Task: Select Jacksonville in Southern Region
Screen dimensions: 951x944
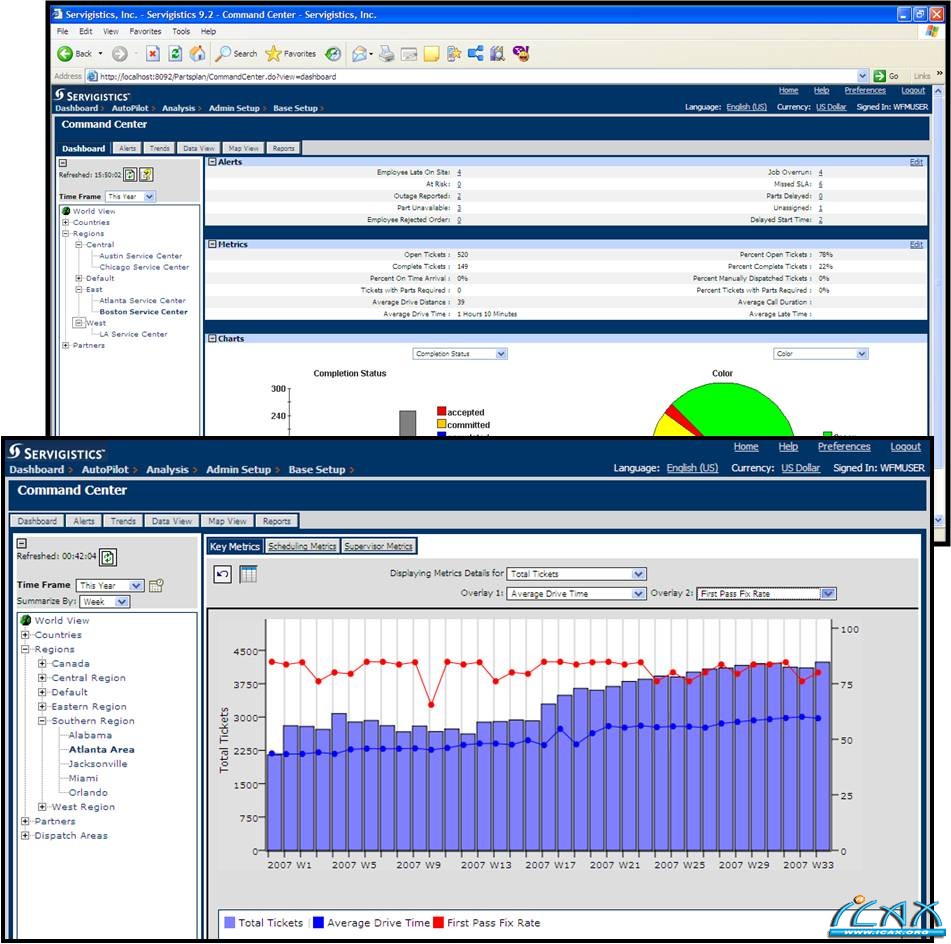Action: click(x=98, y=764)
